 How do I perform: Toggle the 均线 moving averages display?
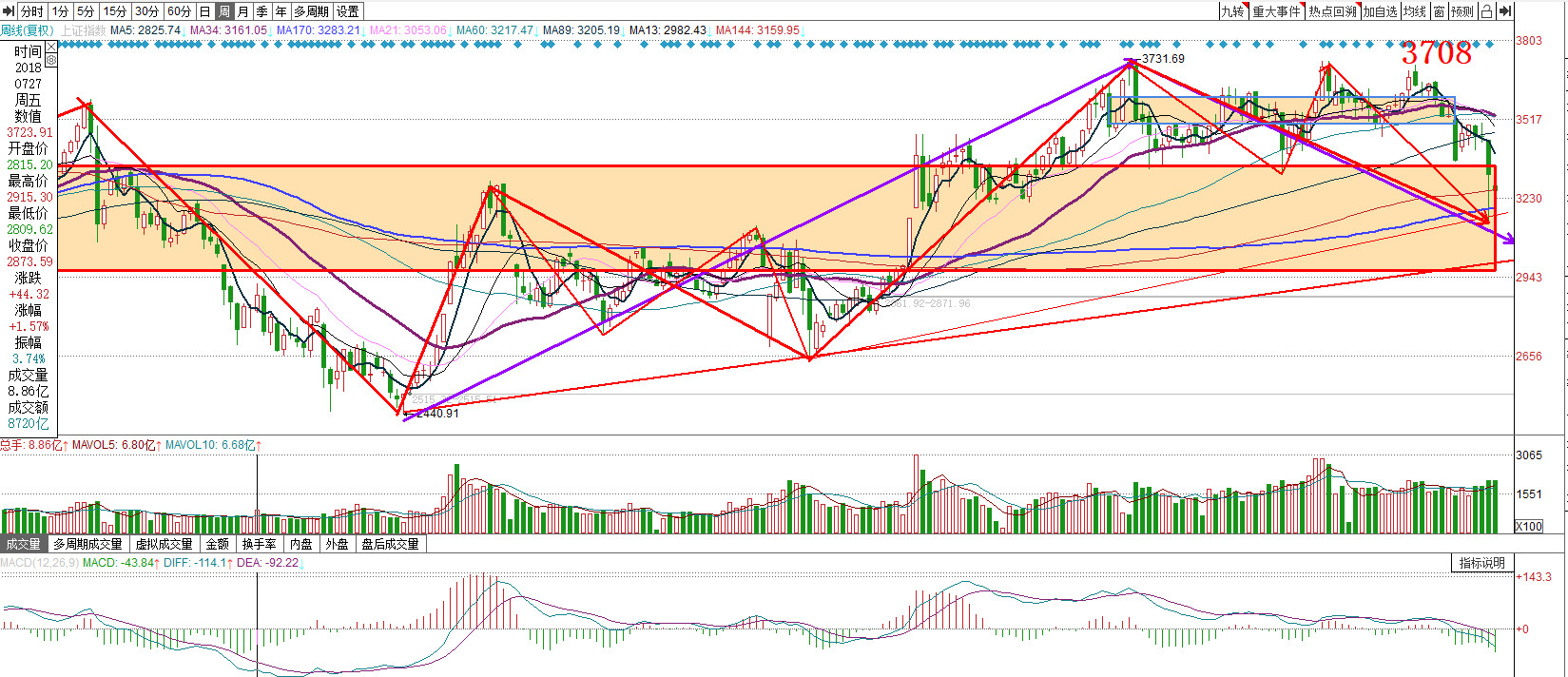[1415, 11]
